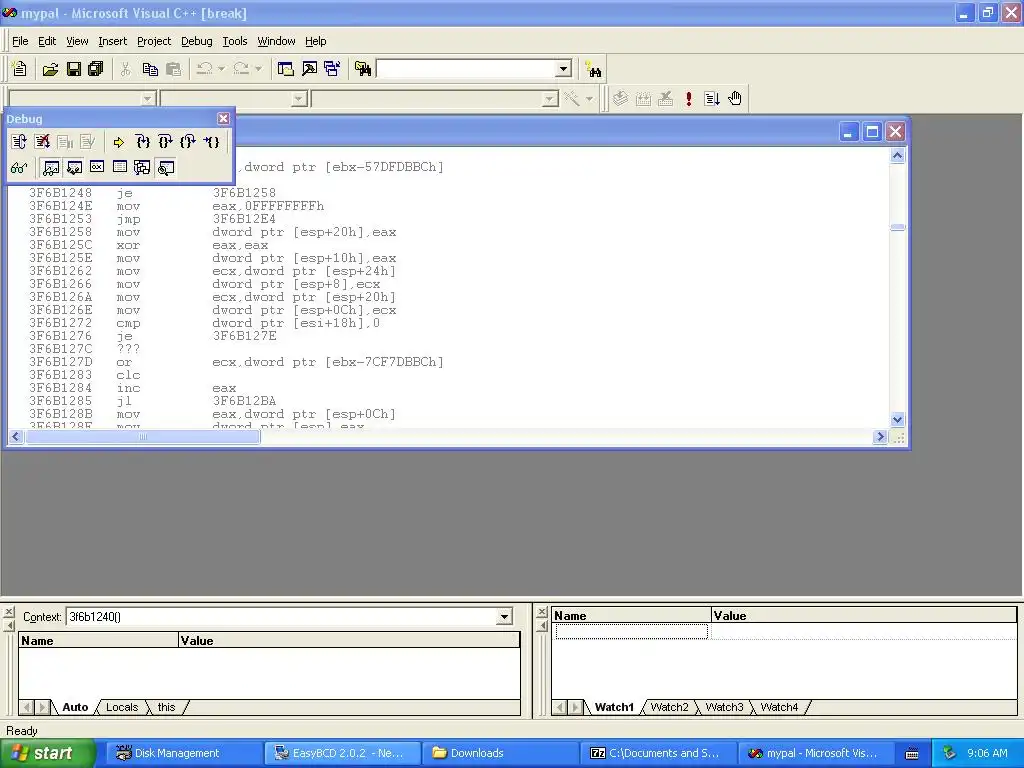This screenshot has width=1024, height=768.
Task: Click the Value column header in Watch pane
Action: tap(863, 616)
